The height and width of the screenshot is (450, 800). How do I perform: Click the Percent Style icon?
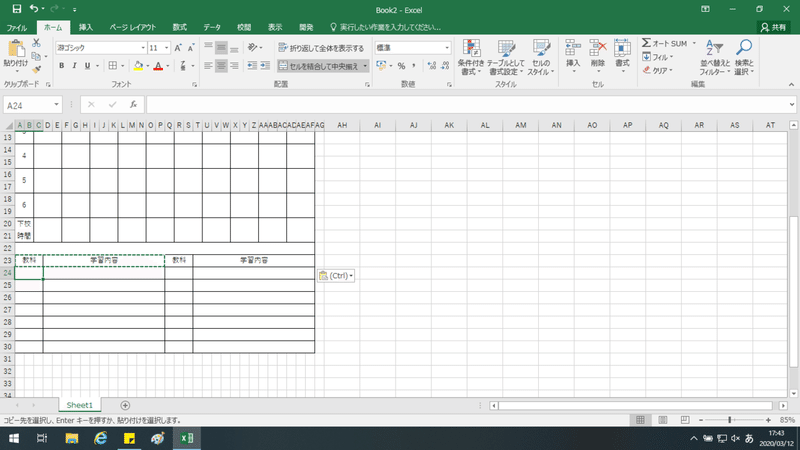pyautogui.click(x=402, y=66)
